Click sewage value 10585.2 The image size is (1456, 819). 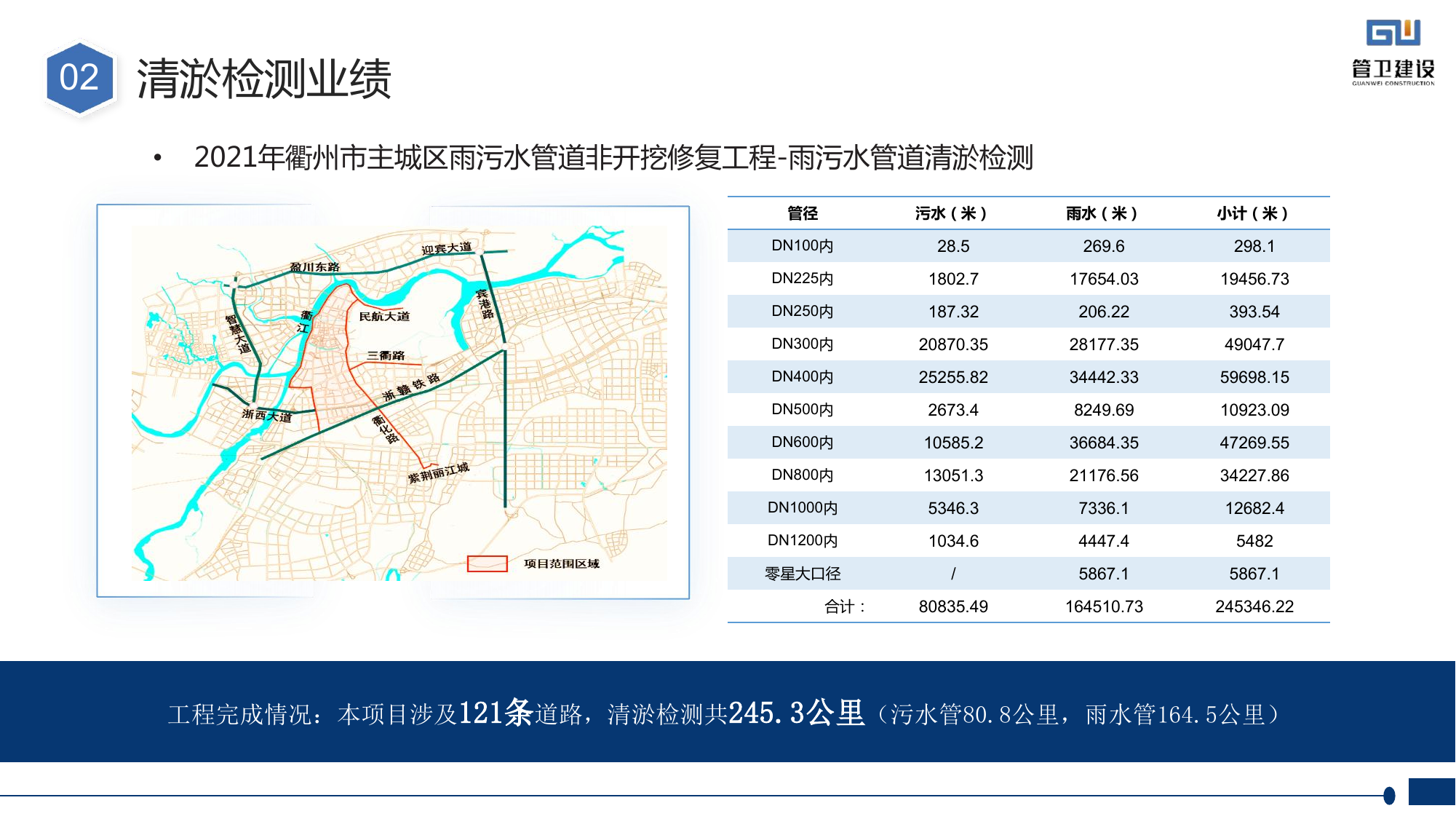pyautogui.click(x=953, y=443)
